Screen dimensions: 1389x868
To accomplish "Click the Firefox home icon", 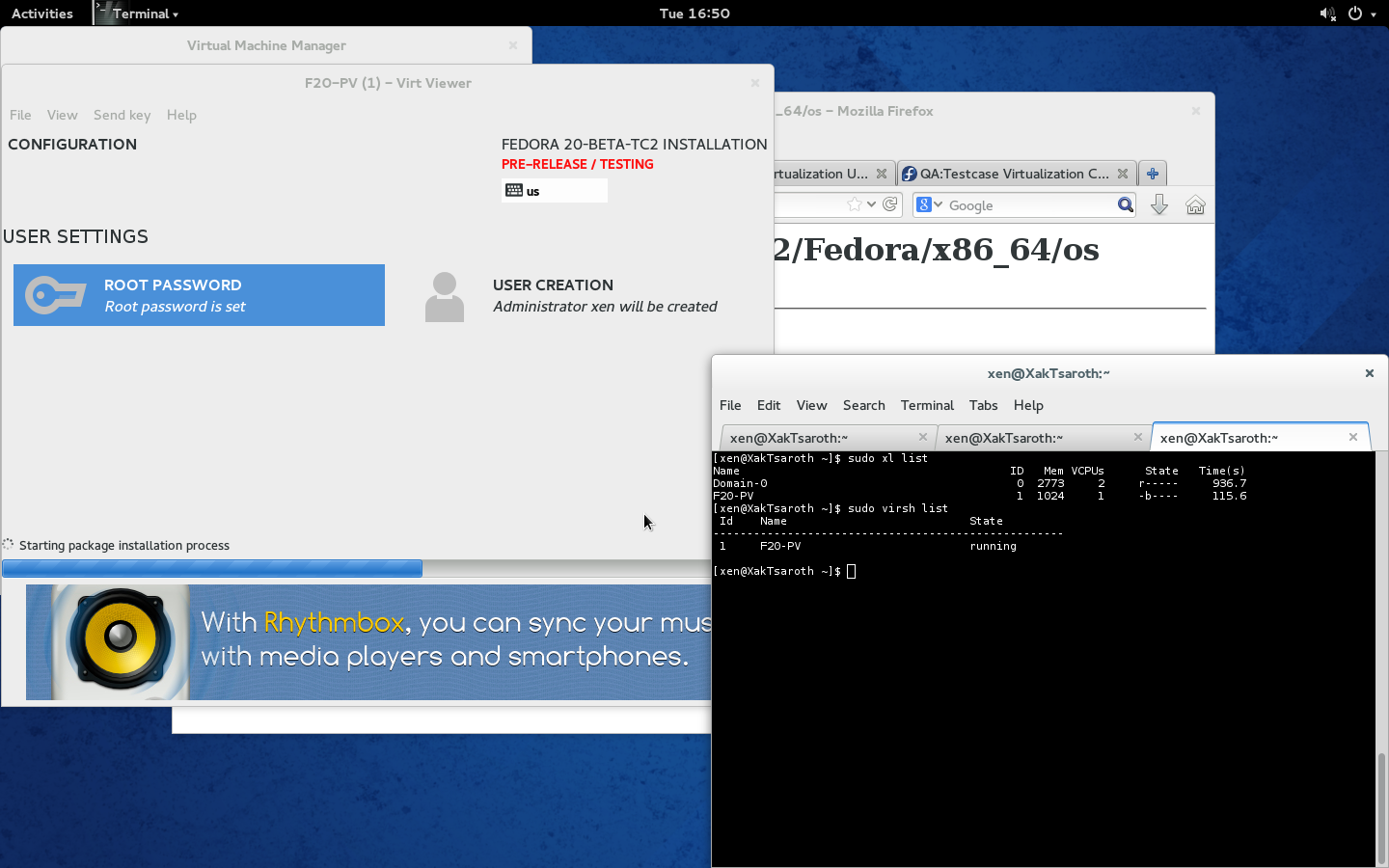I will coord(1195,204).
